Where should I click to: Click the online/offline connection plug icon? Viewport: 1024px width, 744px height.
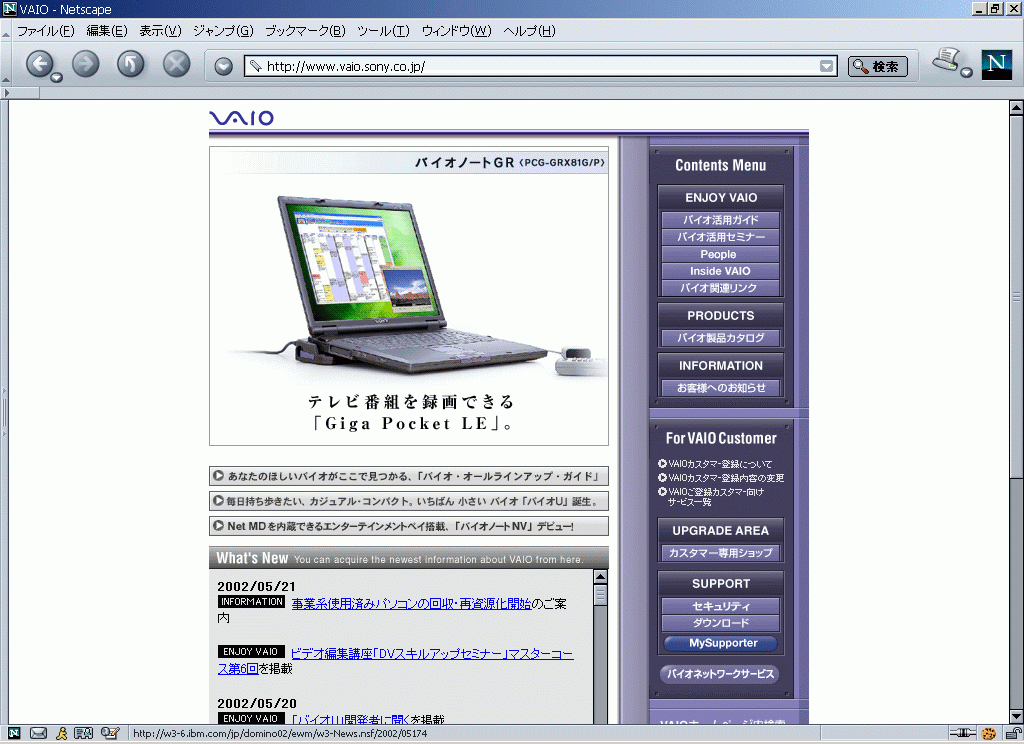click(x=963, y=734)
